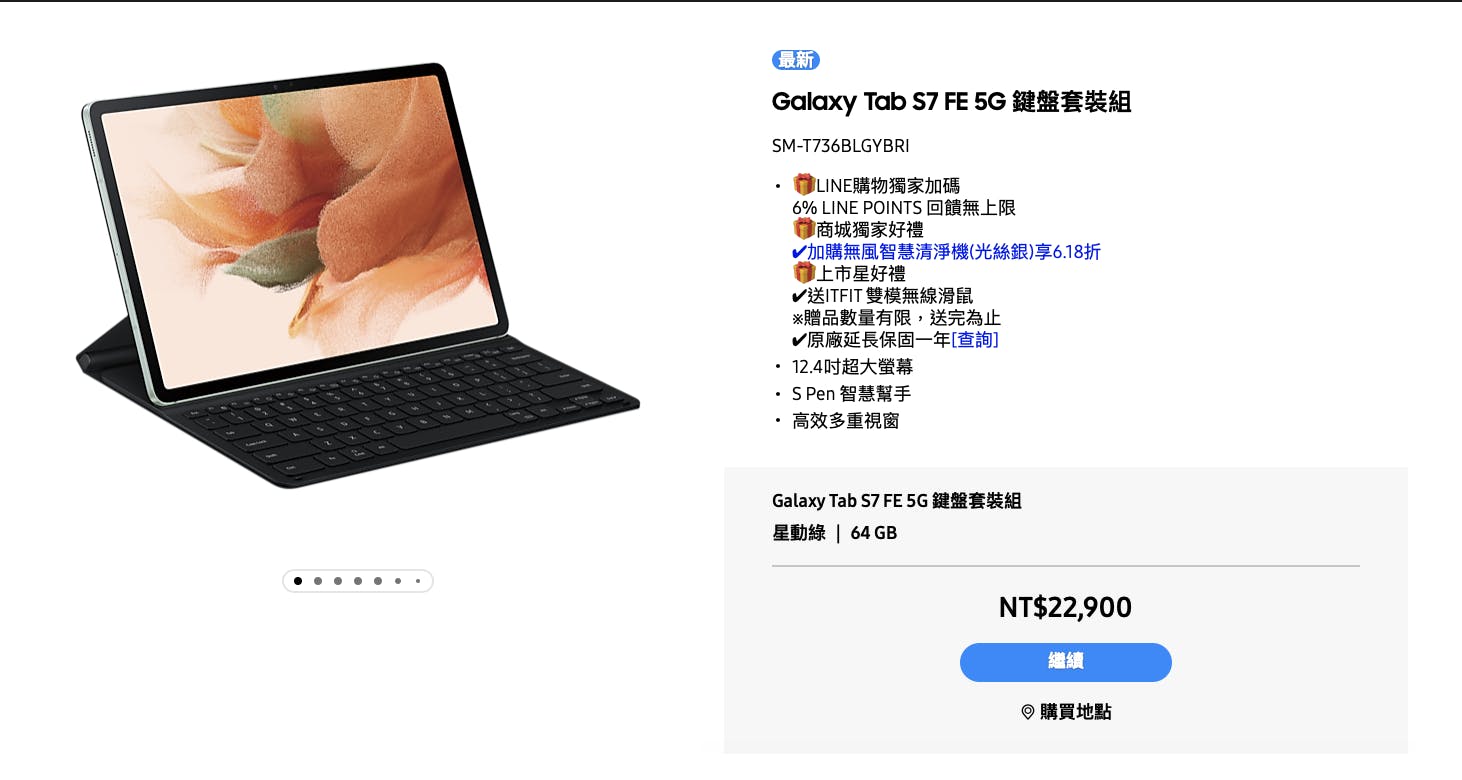
Task: Click the tablet with keyboard product image
Action: coord(358,276)
